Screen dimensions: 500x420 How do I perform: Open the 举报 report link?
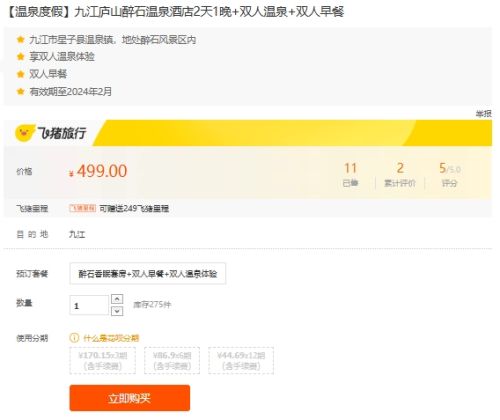pos(484,114)
